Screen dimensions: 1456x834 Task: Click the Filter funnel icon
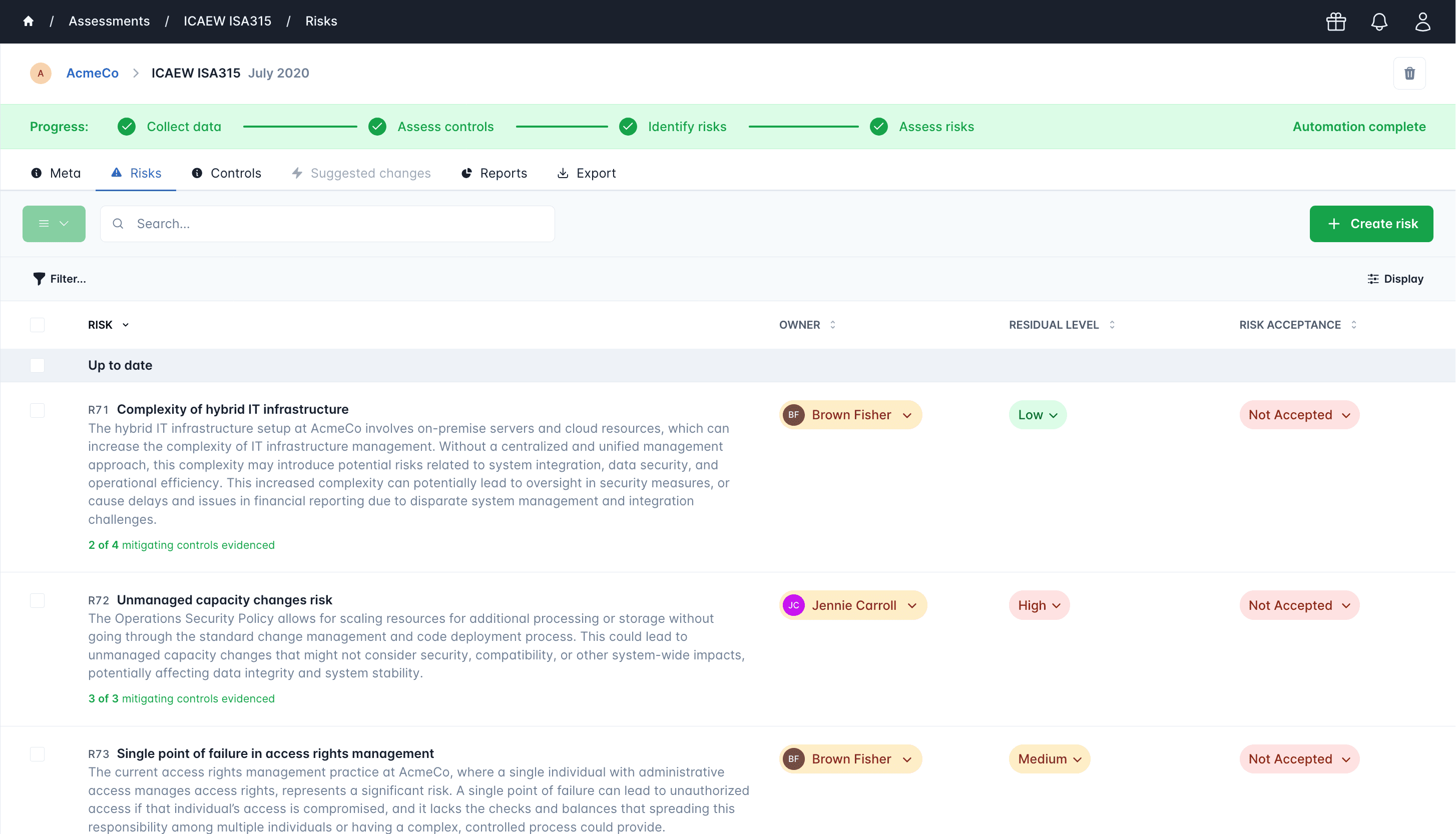coord(39,279)
